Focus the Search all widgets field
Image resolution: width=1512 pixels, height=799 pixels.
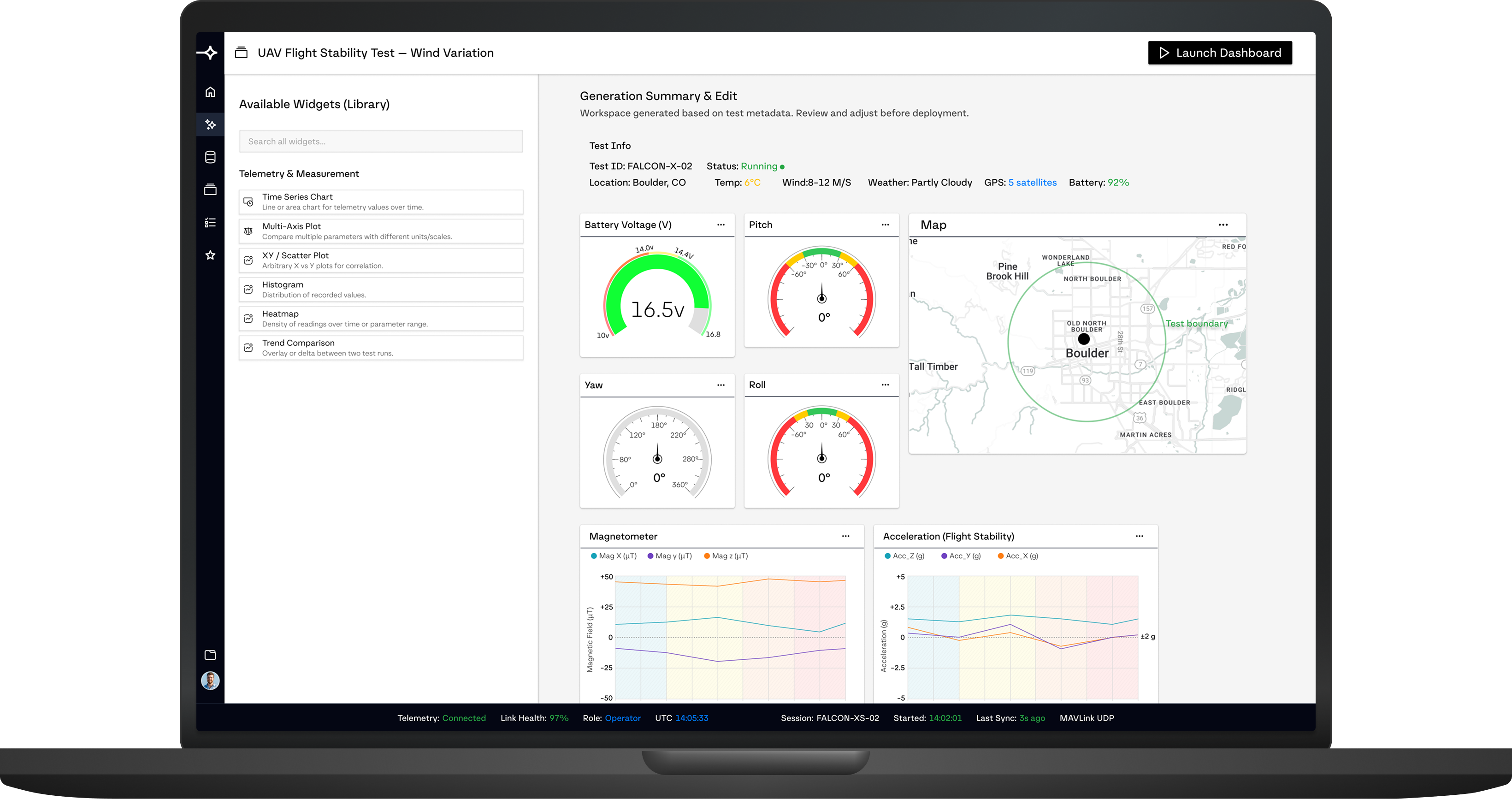pyautogui.click(x=381, y=142)
